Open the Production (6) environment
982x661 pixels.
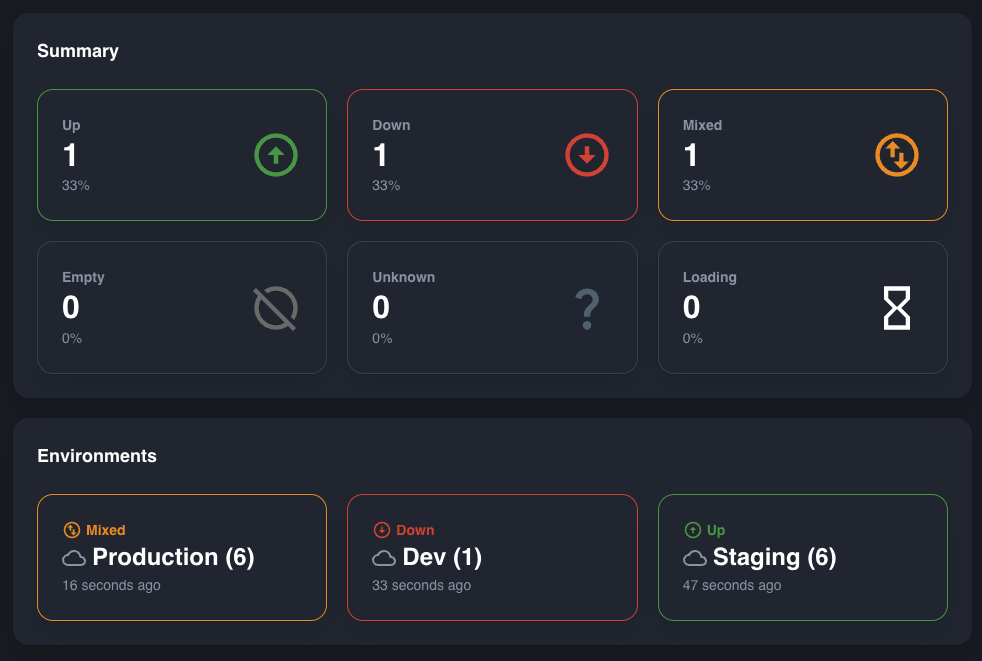[173, 557]
